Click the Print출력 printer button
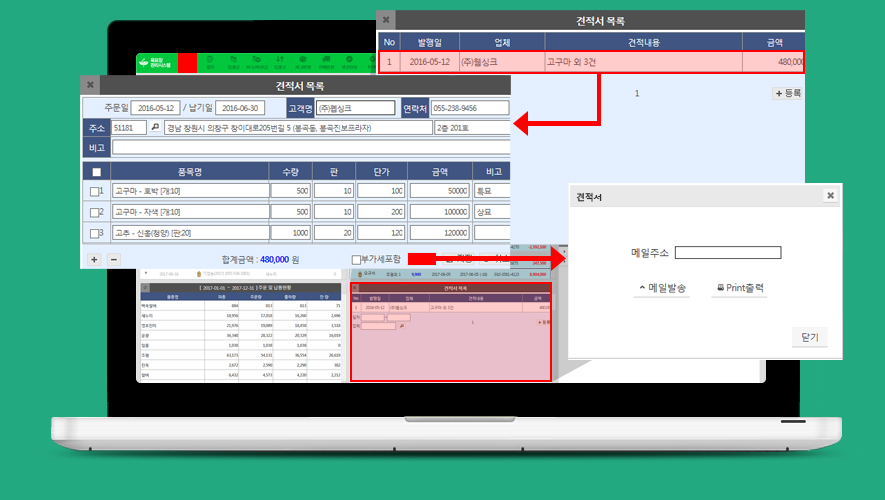Viewport: 885px width, 500px height. (x=740, y=288)
